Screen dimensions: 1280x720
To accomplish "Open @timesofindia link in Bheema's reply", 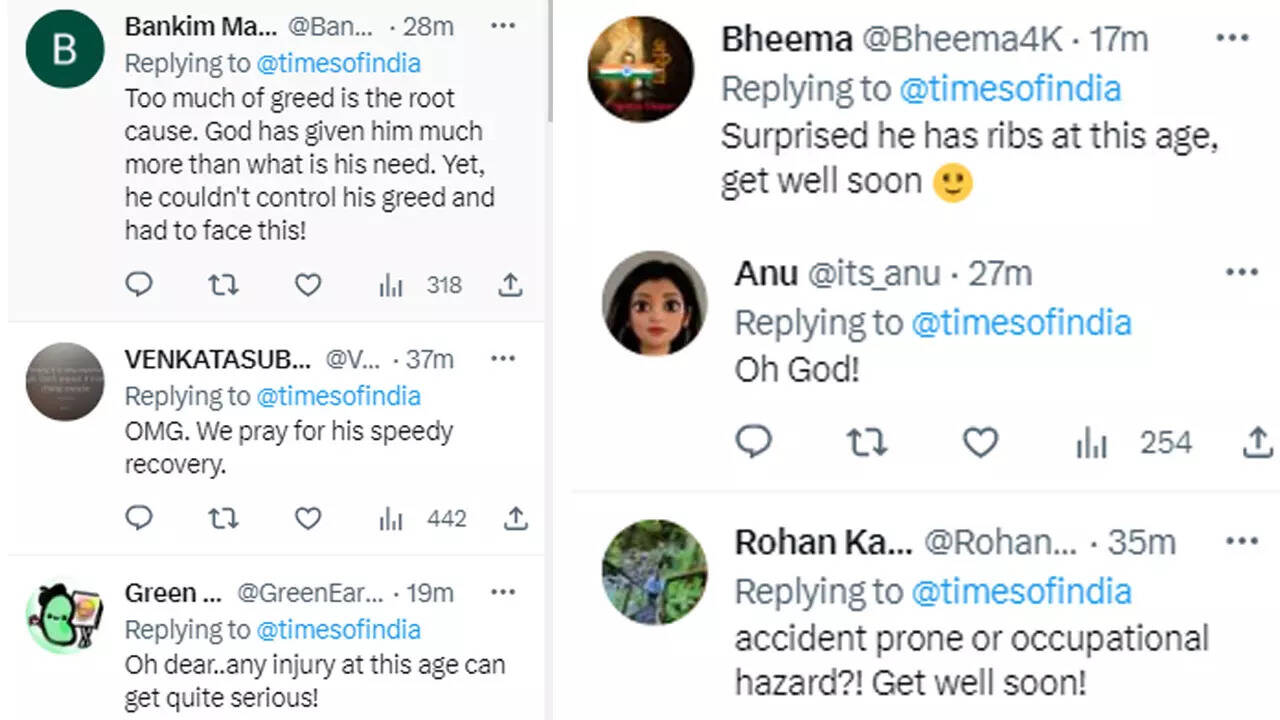I will [x=1009, y=88].
